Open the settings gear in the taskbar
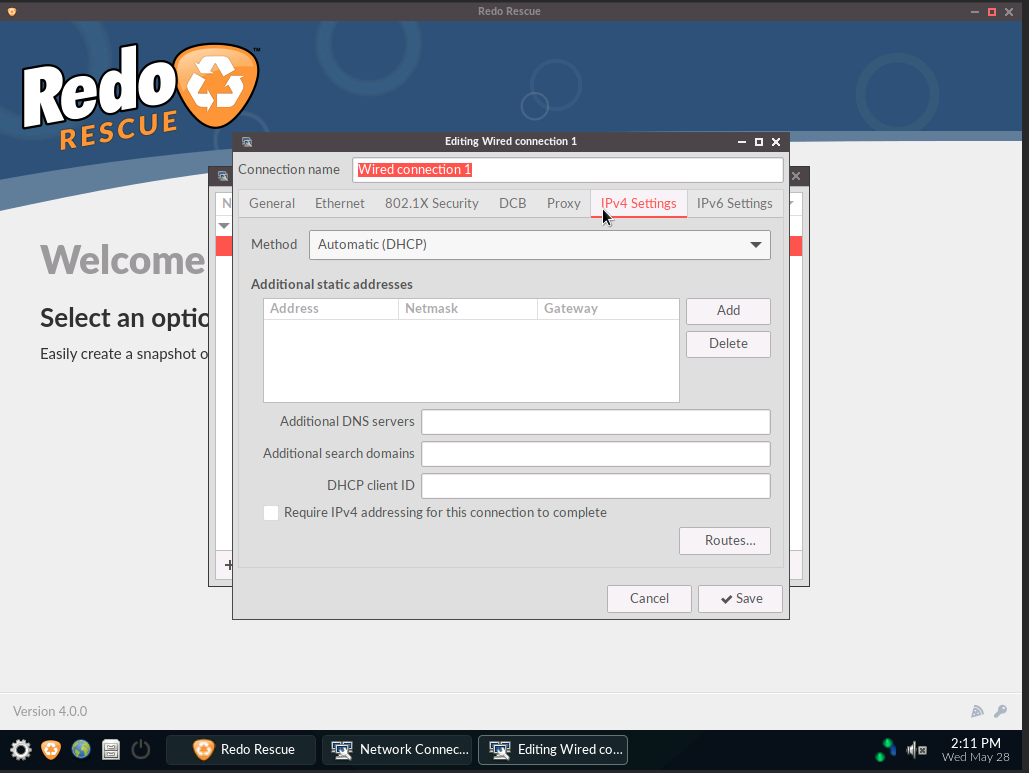Image resolution: width=1029 pixels, height=773 pixels. coord(20,749)
